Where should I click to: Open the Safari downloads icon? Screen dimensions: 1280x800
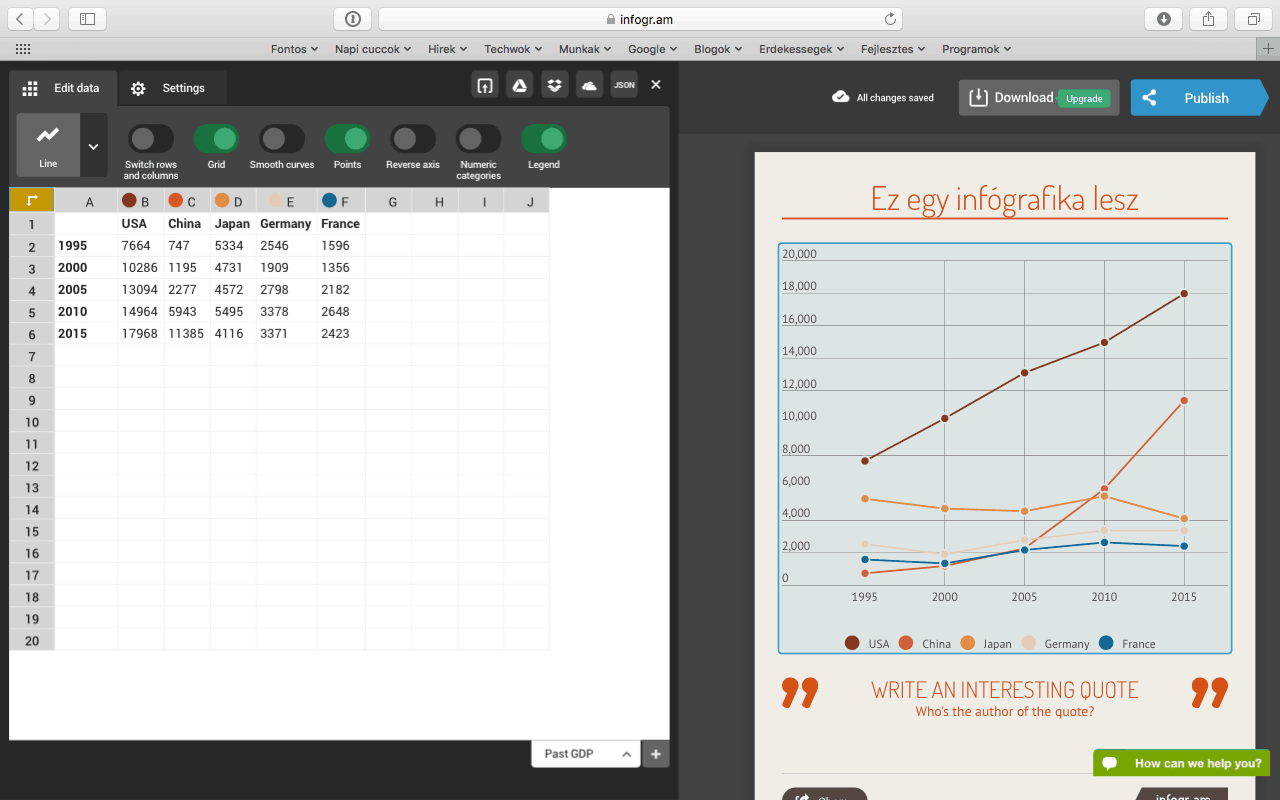click(1164, 19)
